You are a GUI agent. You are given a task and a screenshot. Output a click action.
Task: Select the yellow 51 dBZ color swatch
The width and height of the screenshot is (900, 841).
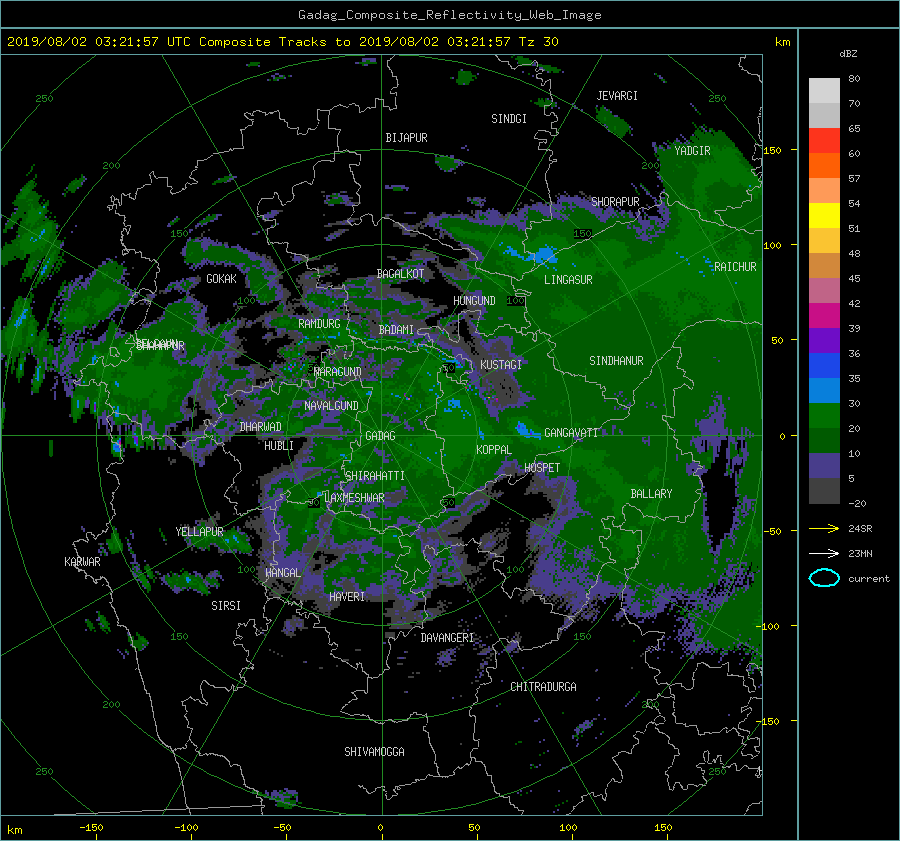[x=824, y=216]
